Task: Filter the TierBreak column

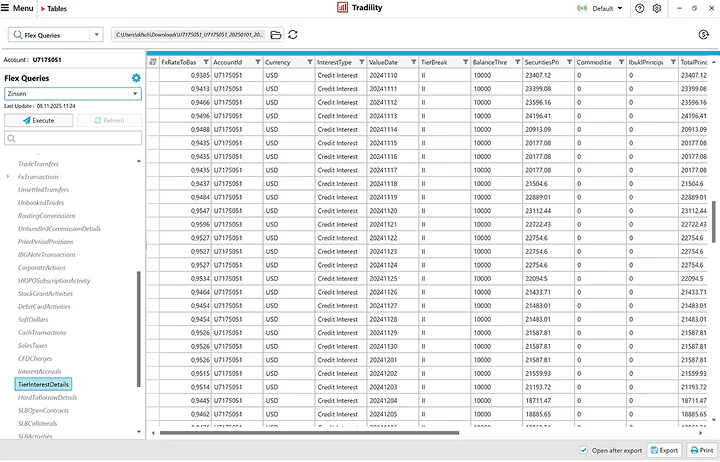Action: click(465, 62)
